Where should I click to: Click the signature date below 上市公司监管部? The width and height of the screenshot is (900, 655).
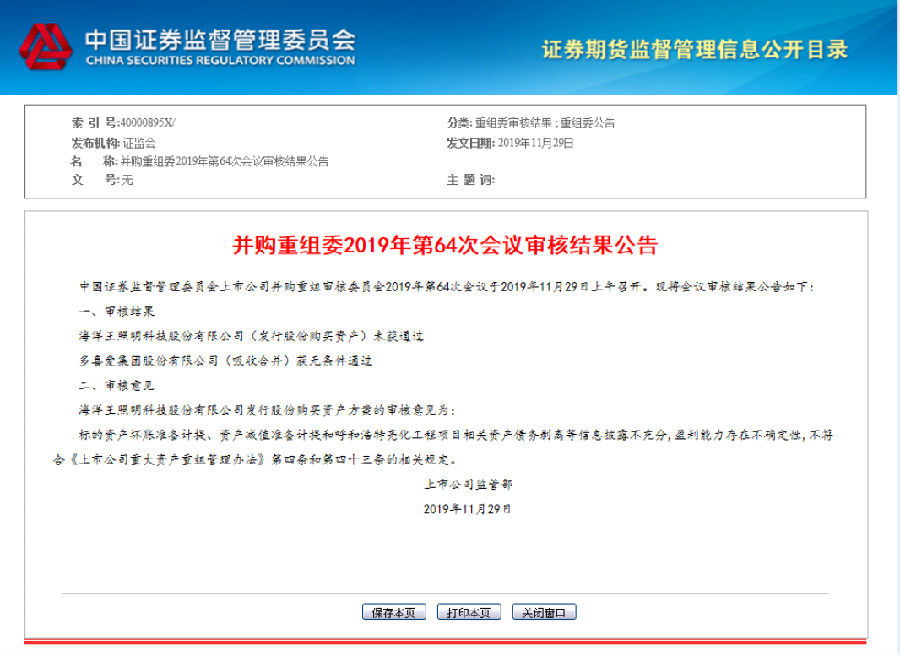[x=467, y=509]
